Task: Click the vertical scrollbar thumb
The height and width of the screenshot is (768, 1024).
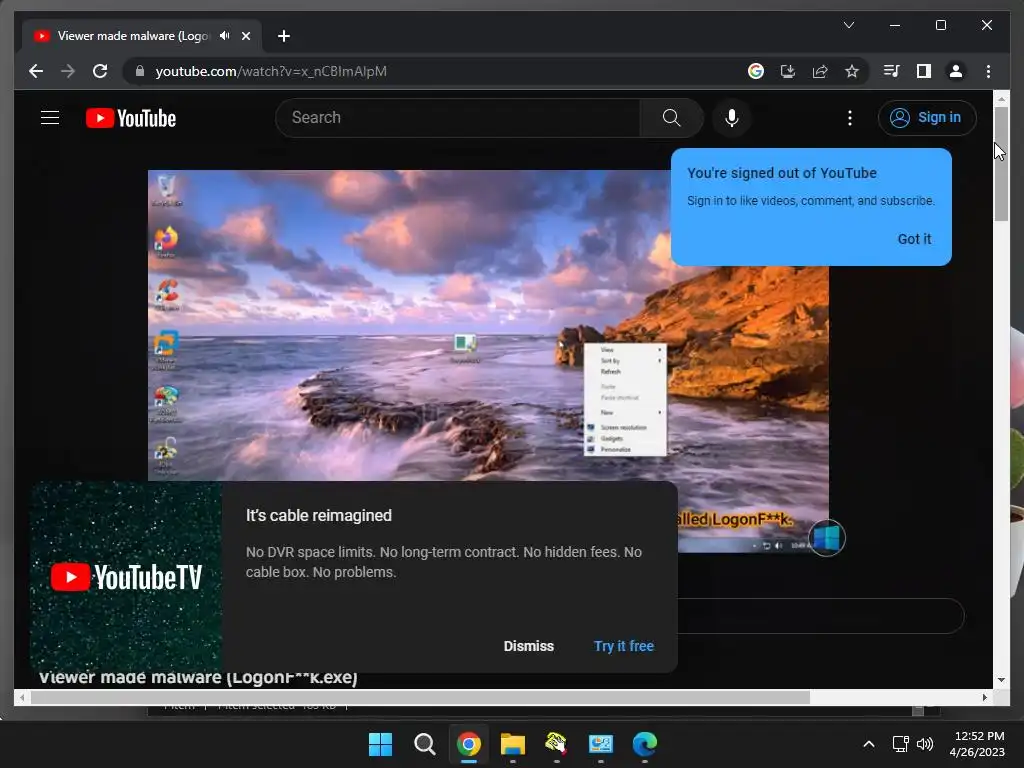Action: coord(1000,163)
